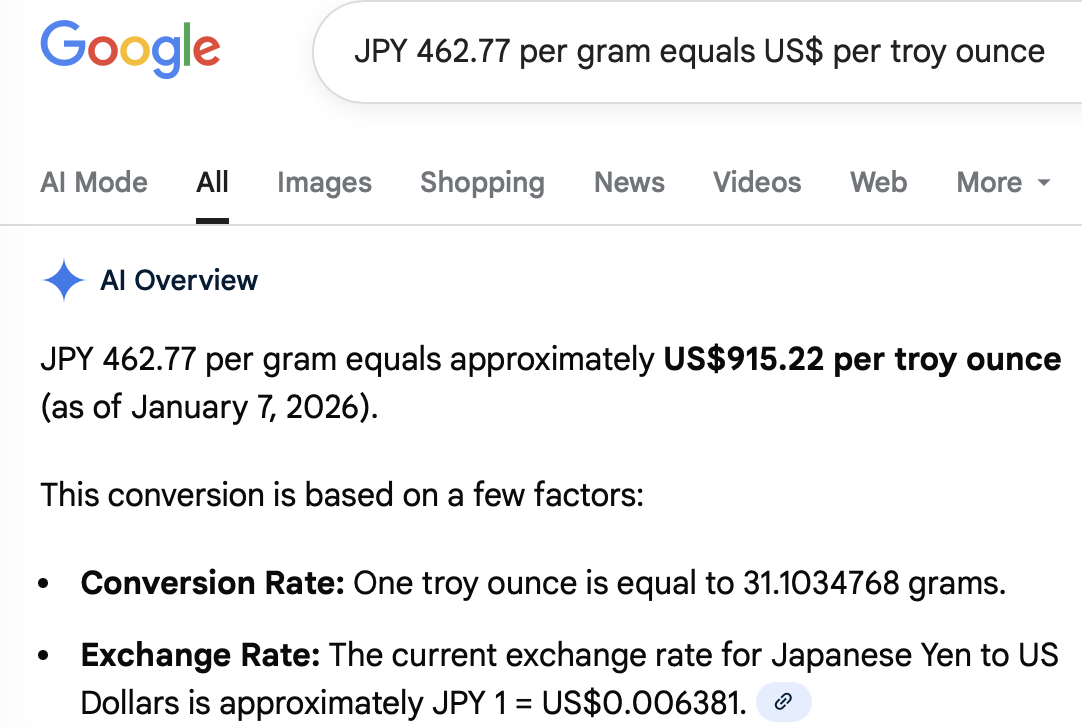This screenshot has height=728, width=1082.
Task: Open the Images tab
Action: (324, 183)
